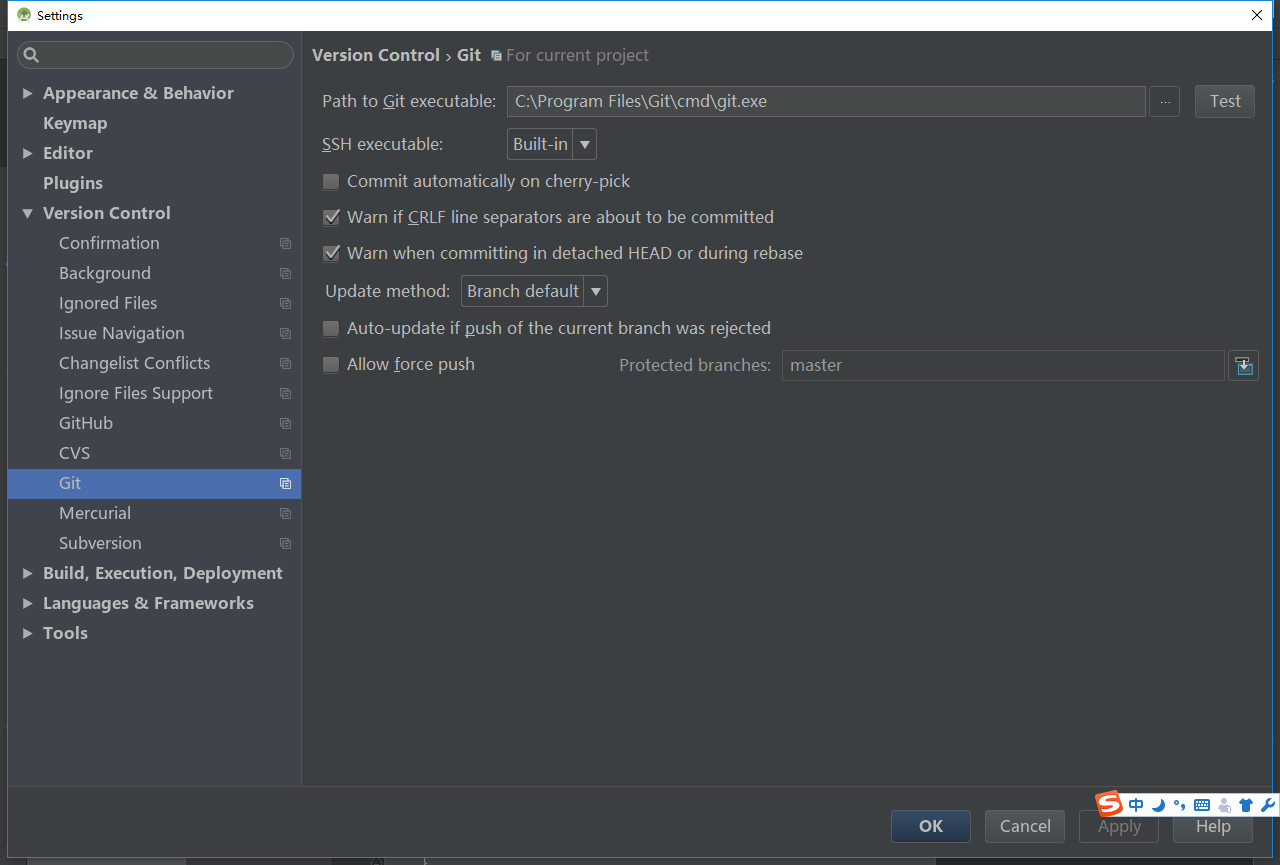Click the project-level icon beside Ignored Files
1280x865 pixels.
(x=285, y=303)
